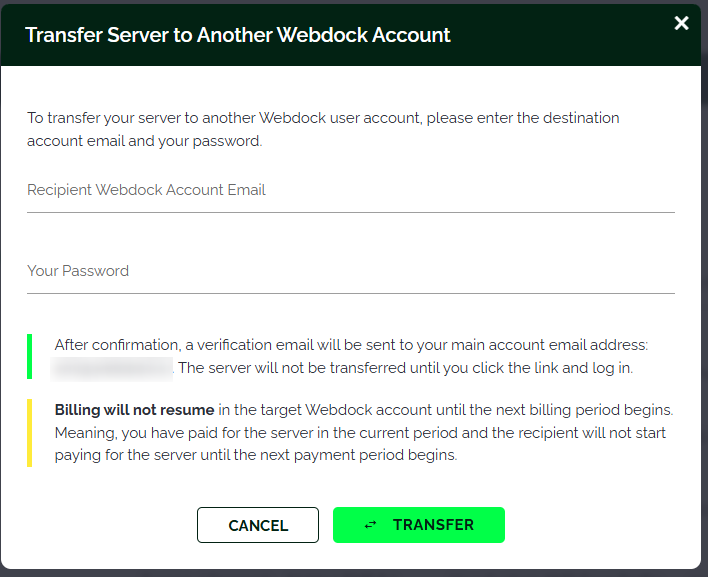
Task: Click the introductory instruction paragraph
Action: [x=323, y=129]
